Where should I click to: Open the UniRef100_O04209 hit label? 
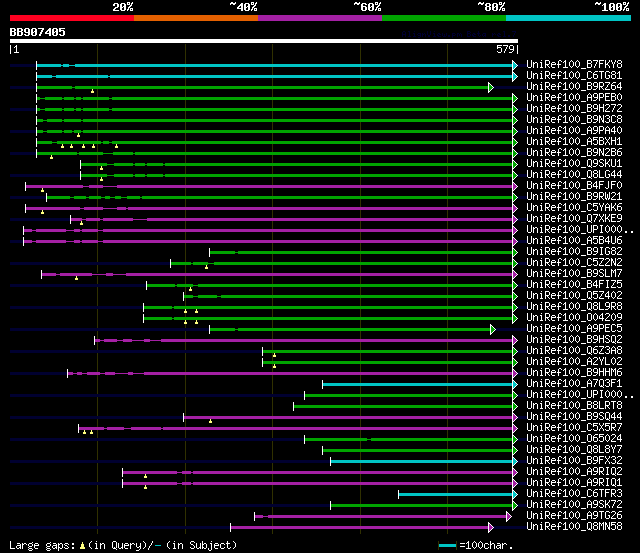pyautogui.click(x=574, y=318)
